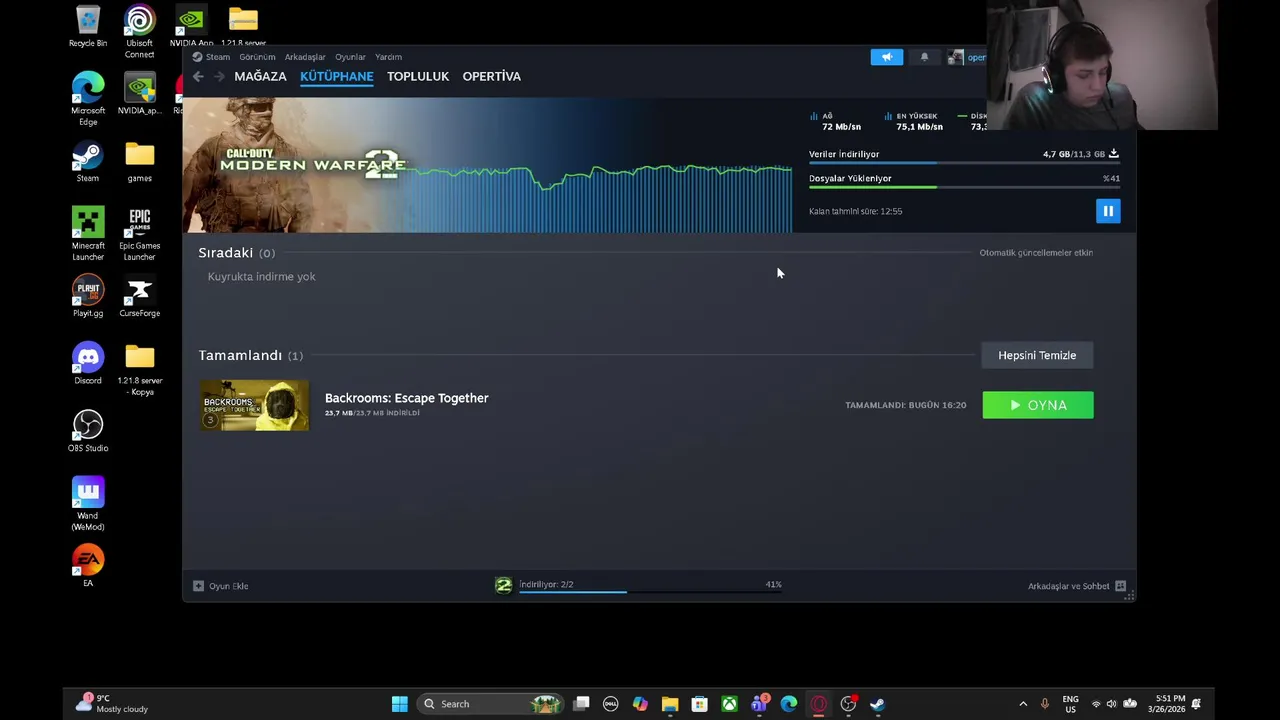Open the 1.21.8 server - Kopya folder
This screenshot has width=1280, height=720.
[x=139, y=370]
